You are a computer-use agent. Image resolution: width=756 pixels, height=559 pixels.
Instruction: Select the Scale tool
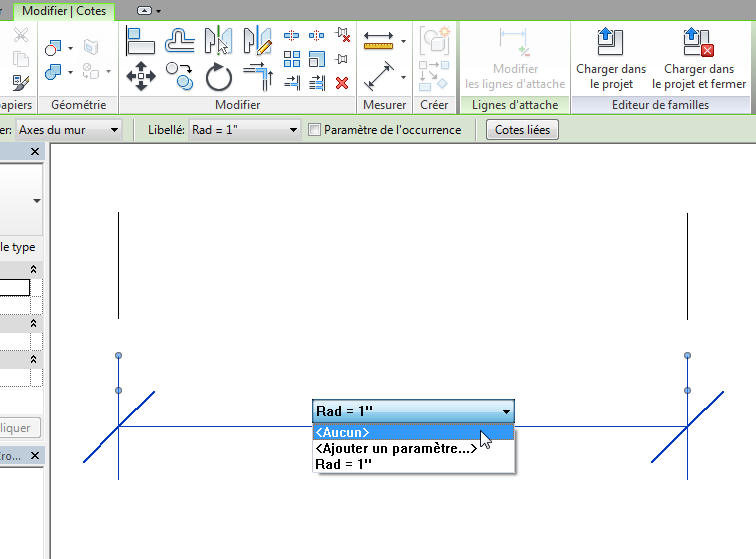317,59
